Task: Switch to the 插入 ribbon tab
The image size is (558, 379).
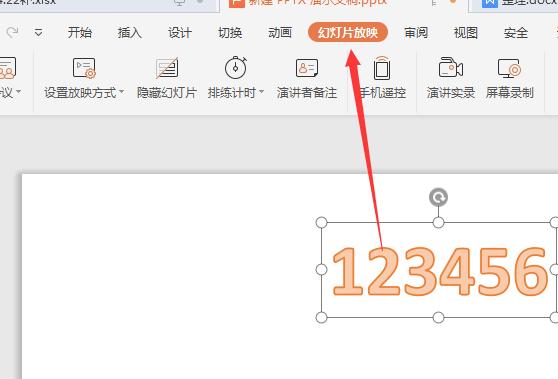Action: tap(130, 33)
